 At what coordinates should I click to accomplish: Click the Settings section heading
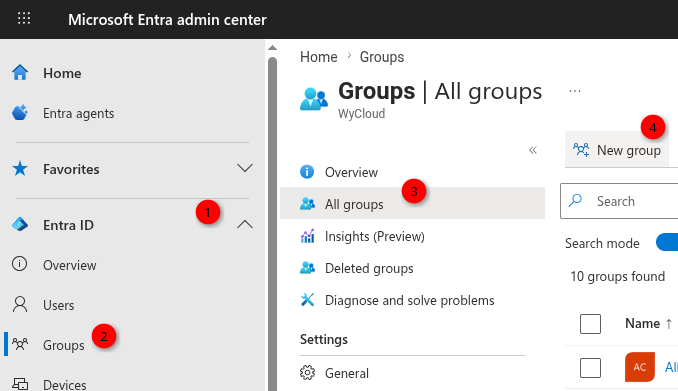coord(324,339)
